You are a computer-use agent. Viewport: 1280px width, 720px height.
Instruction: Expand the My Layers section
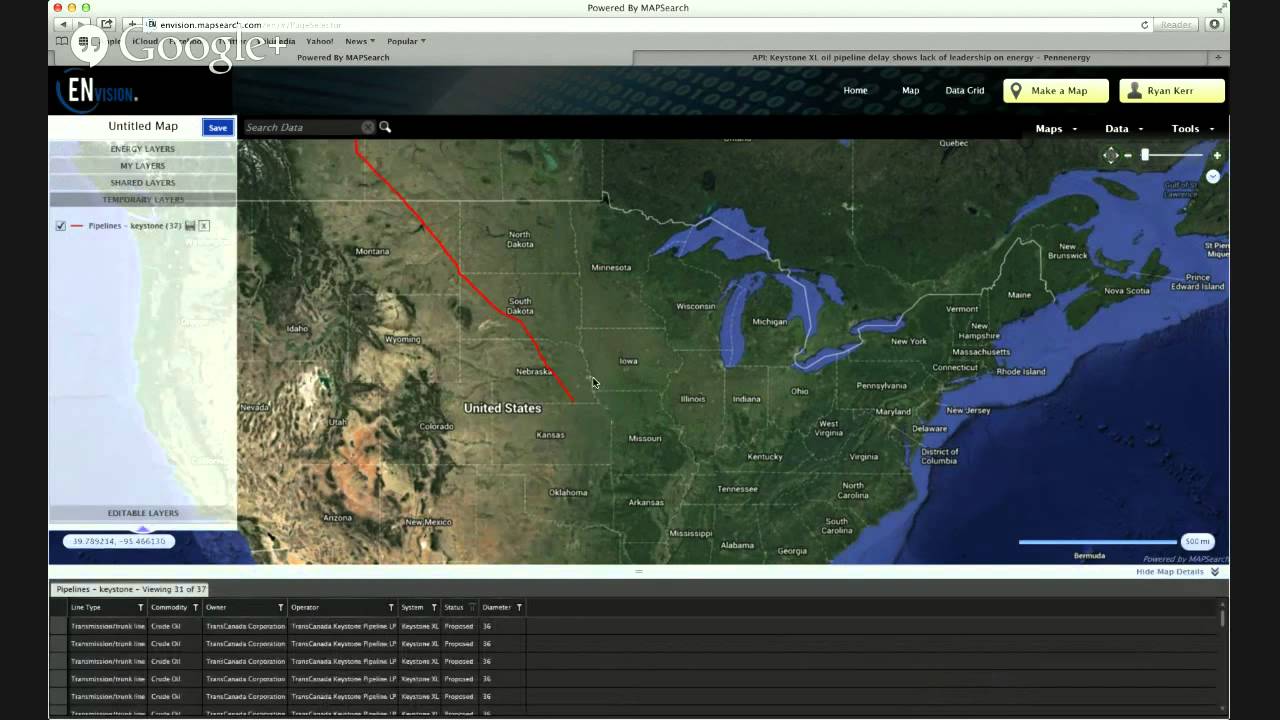pos(142,166)
